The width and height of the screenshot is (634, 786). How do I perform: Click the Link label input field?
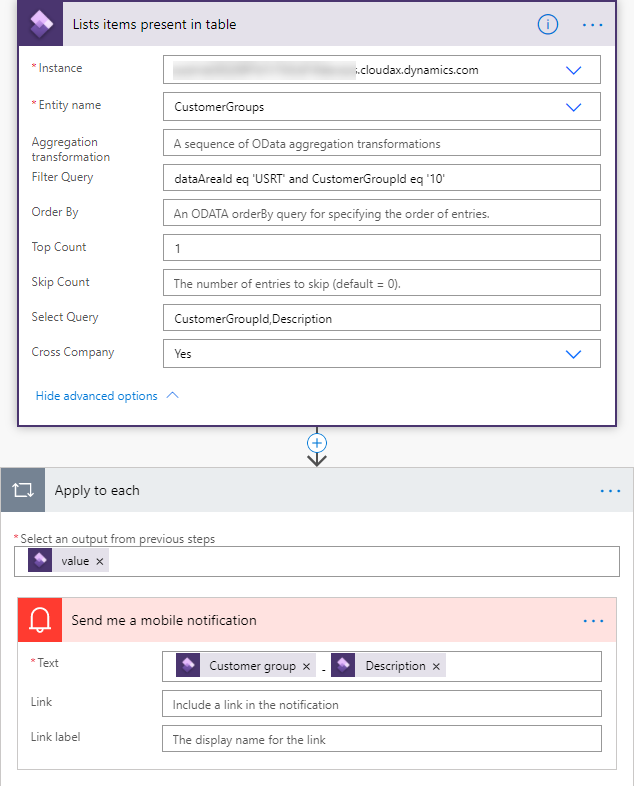coord(381,739)
